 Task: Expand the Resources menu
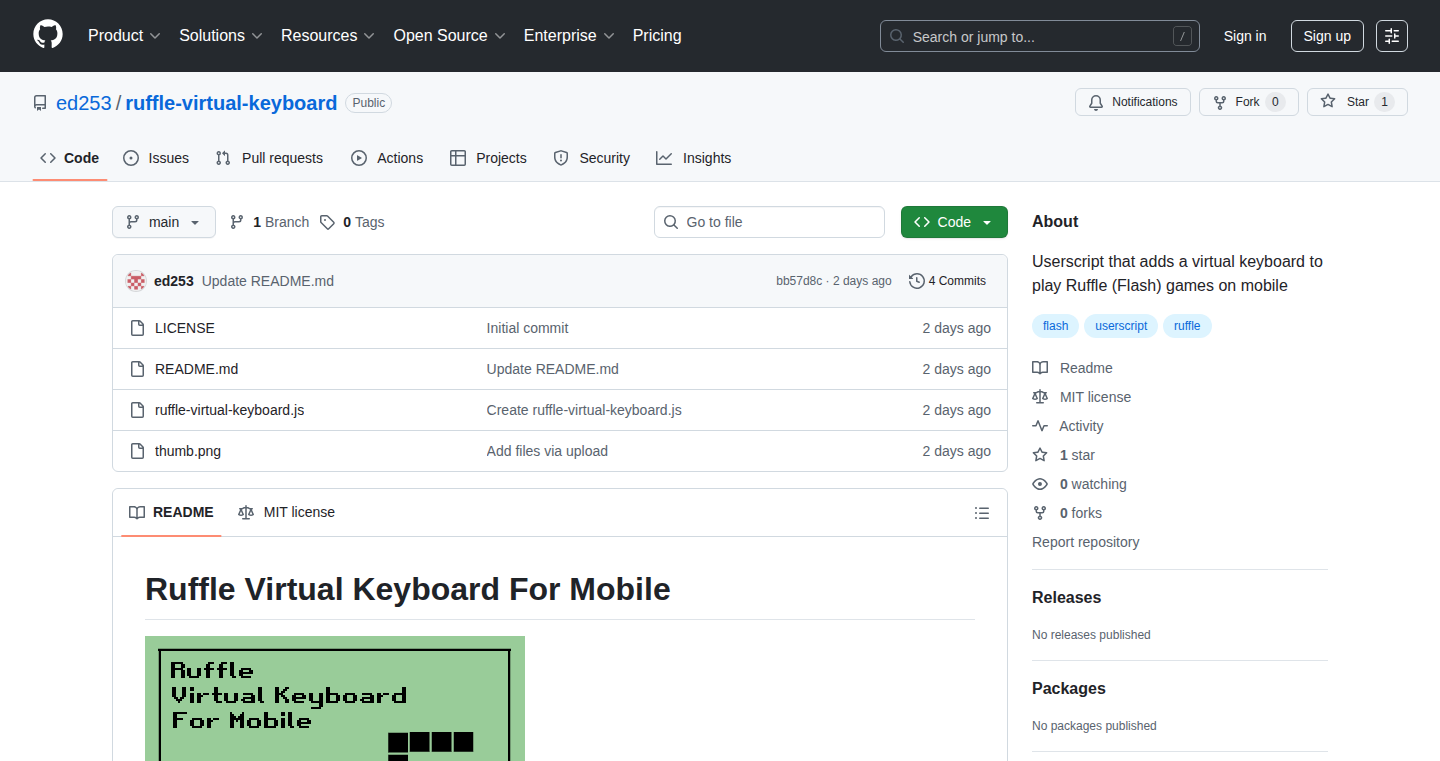(x=328, y=36)
